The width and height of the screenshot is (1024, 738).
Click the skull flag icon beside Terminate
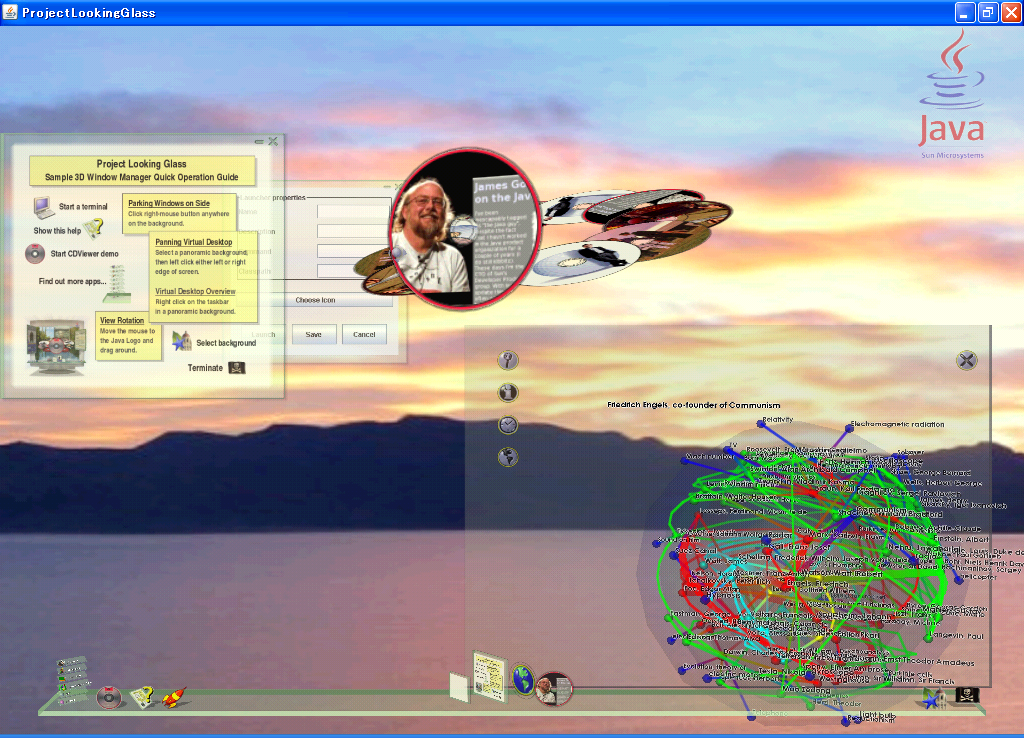(x=236, y=368)
